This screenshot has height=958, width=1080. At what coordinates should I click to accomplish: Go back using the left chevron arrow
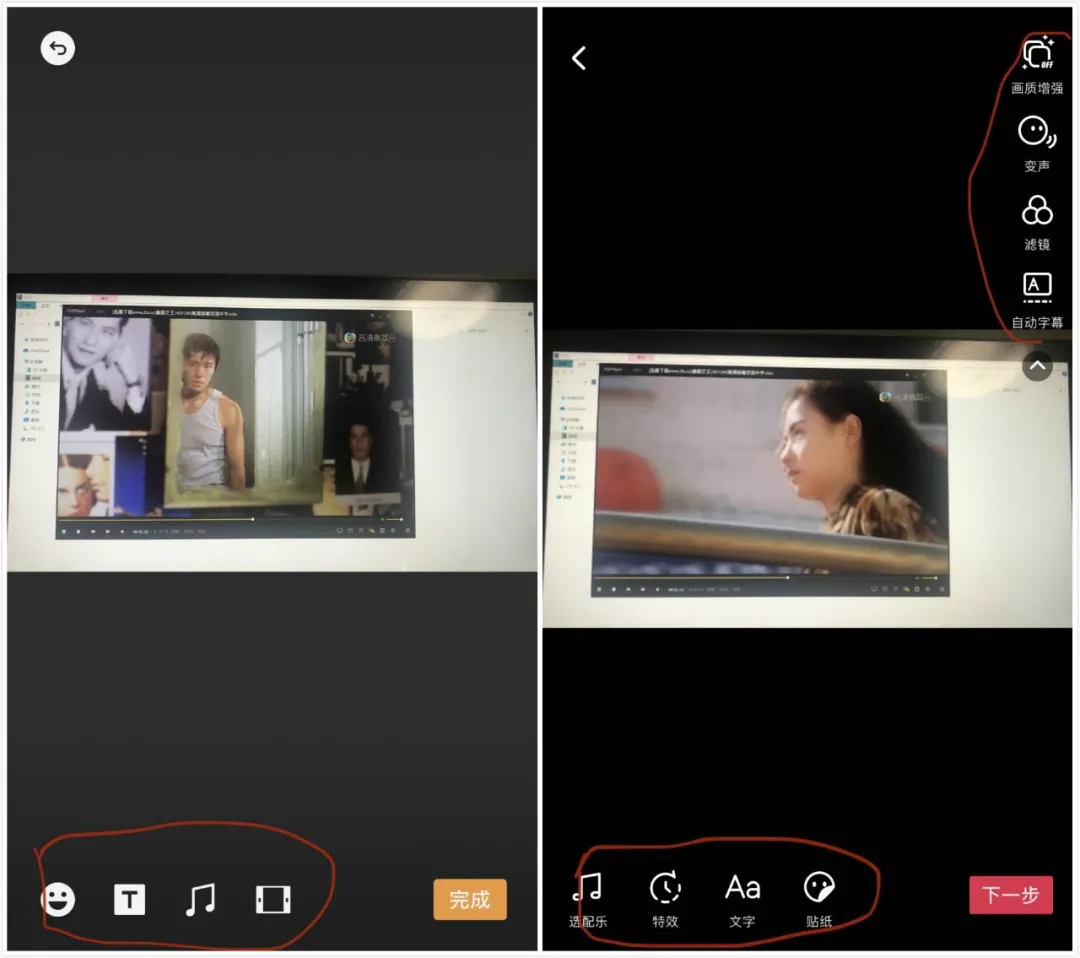coord(579,59)
